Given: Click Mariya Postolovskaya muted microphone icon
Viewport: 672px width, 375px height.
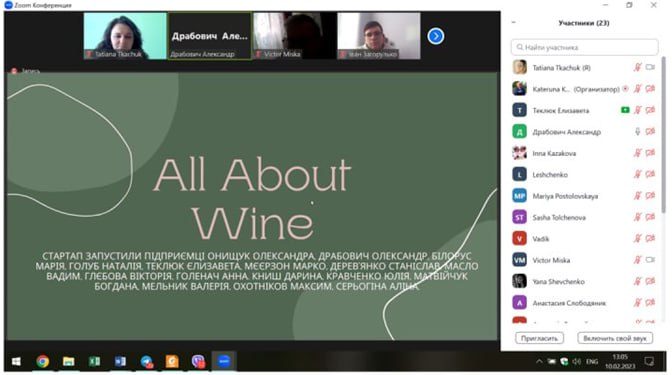Looking at the screenshot, I should 638,196.
